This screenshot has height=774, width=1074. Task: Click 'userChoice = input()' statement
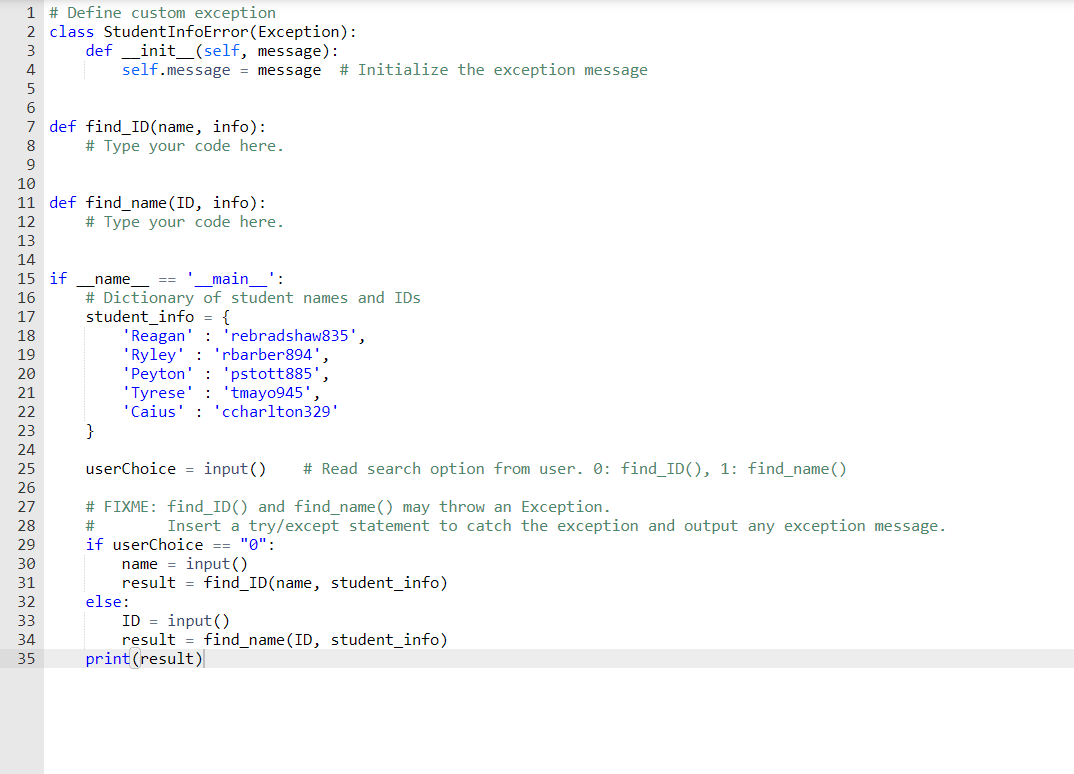[175, 469]
